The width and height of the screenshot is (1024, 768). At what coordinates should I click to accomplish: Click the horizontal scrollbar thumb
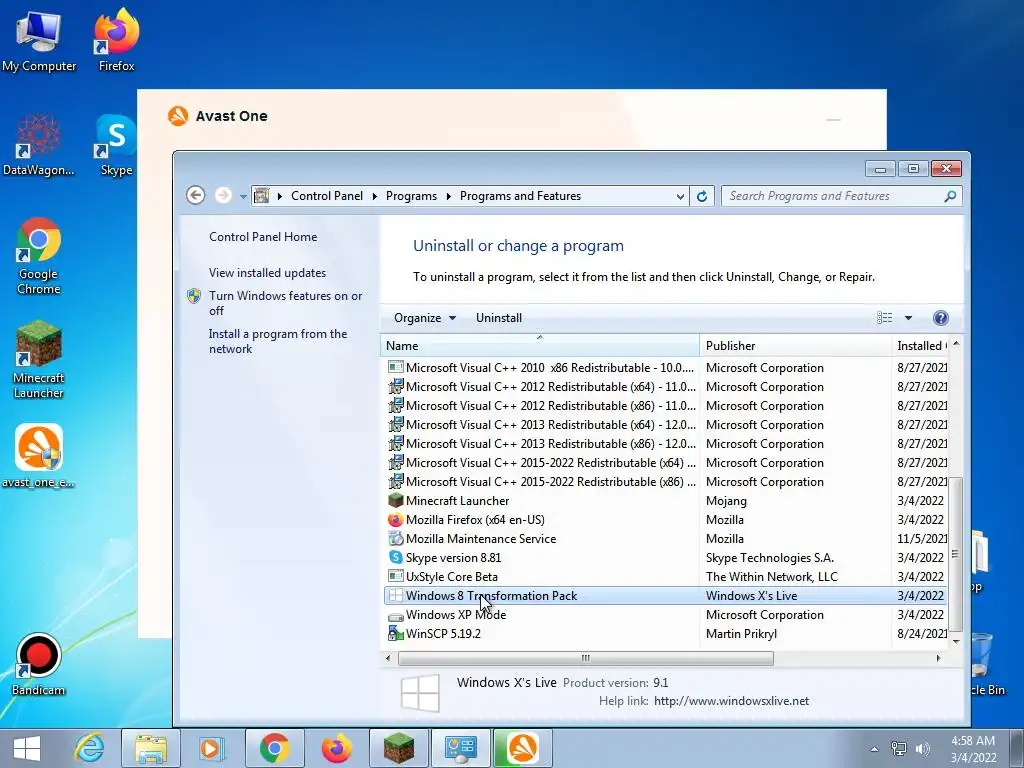click(x=586, y=658)
